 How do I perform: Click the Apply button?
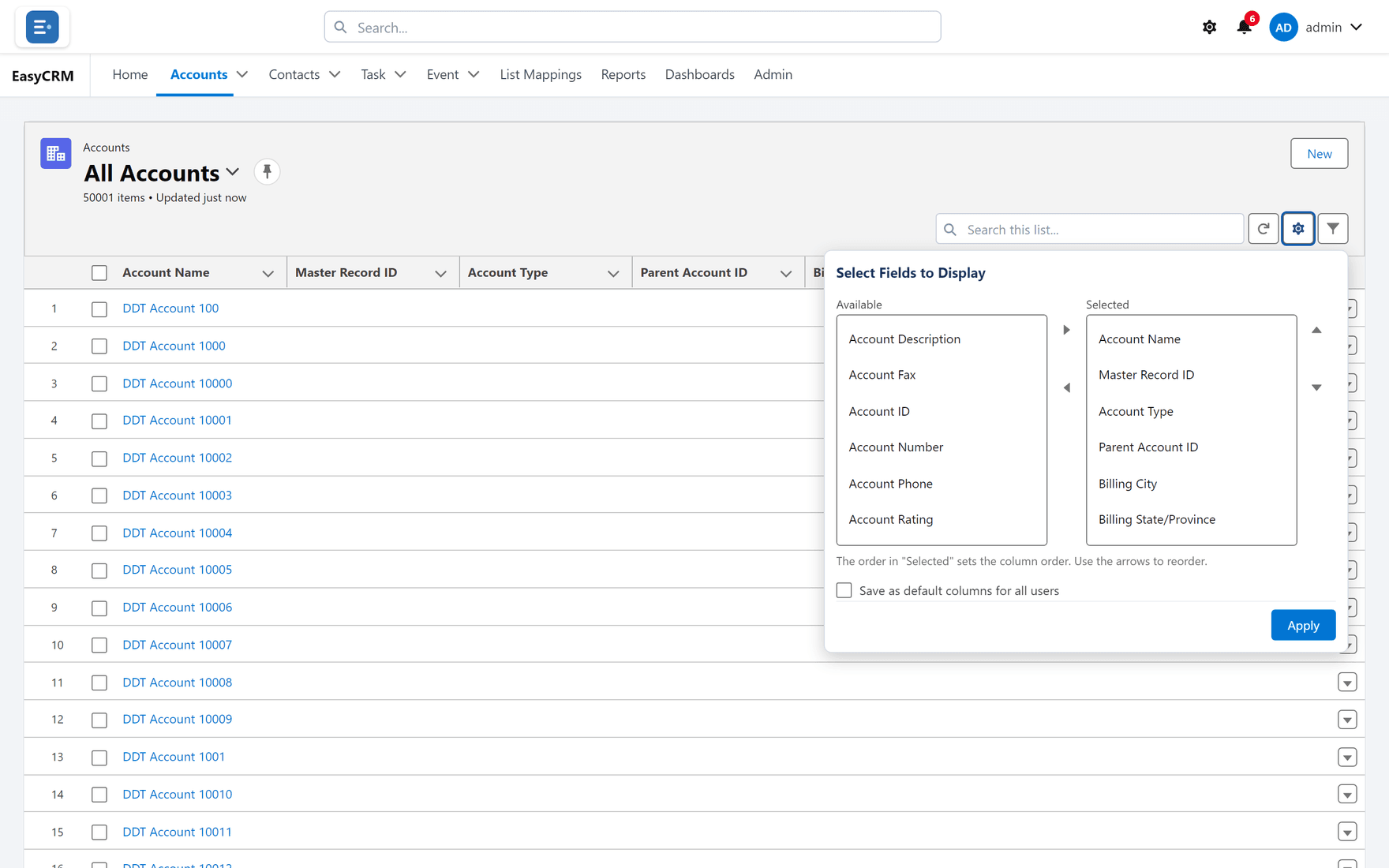(1303, 625)
